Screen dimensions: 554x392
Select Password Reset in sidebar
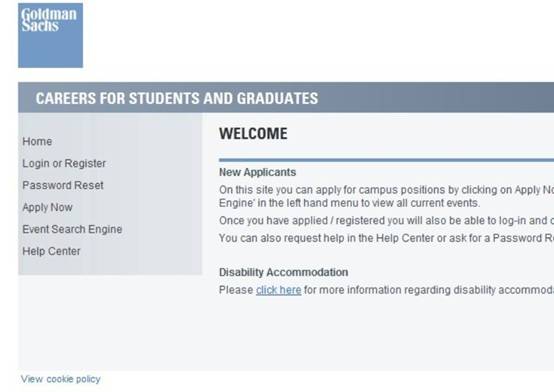pos(63,185)
